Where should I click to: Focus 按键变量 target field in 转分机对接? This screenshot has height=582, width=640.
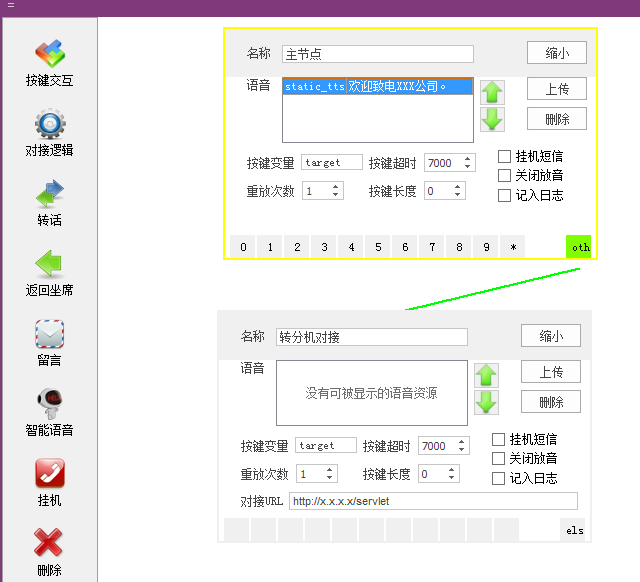pos(326,446)
